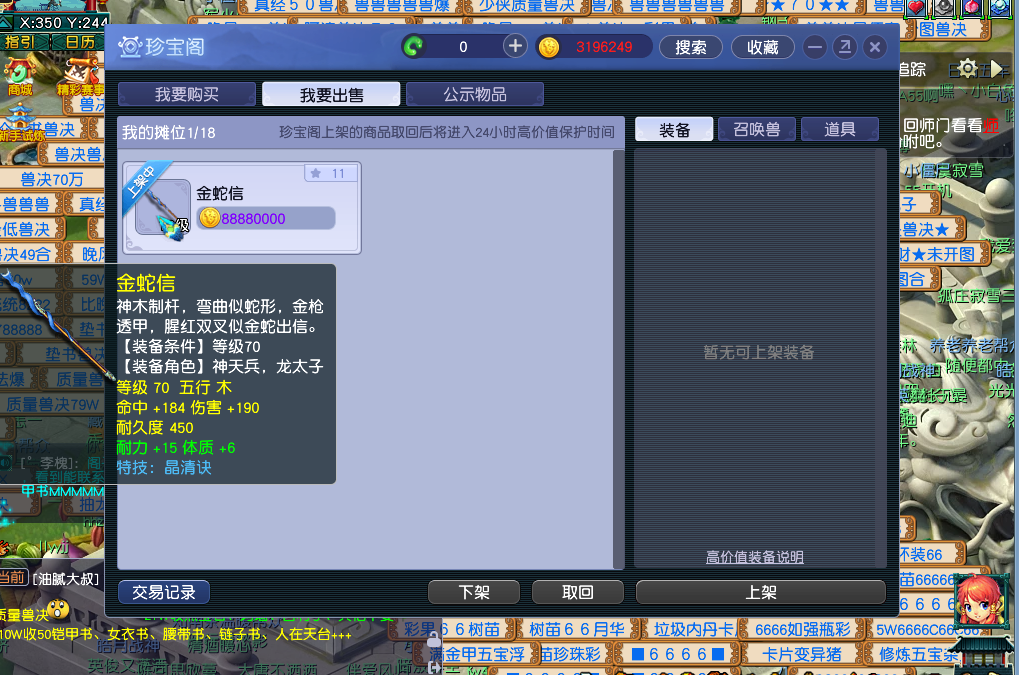
Task: Click the 质量兽决79W stall sign
Action: coord(52,404)
